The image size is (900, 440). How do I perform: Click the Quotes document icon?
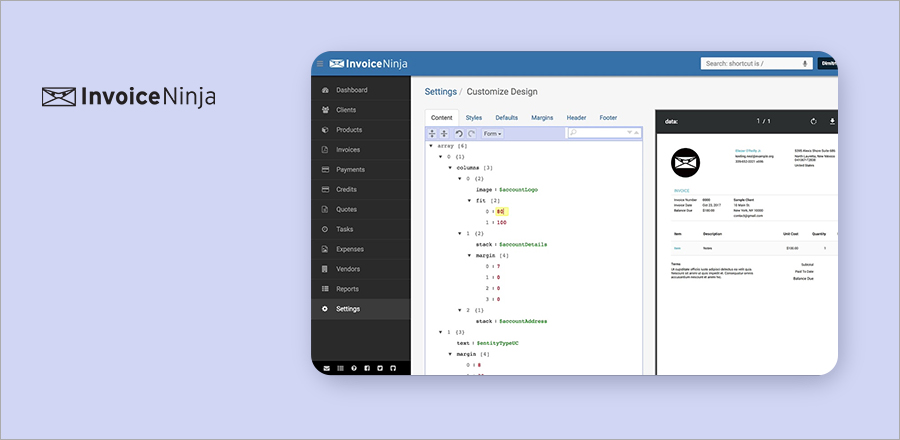(x=325, y=209)
